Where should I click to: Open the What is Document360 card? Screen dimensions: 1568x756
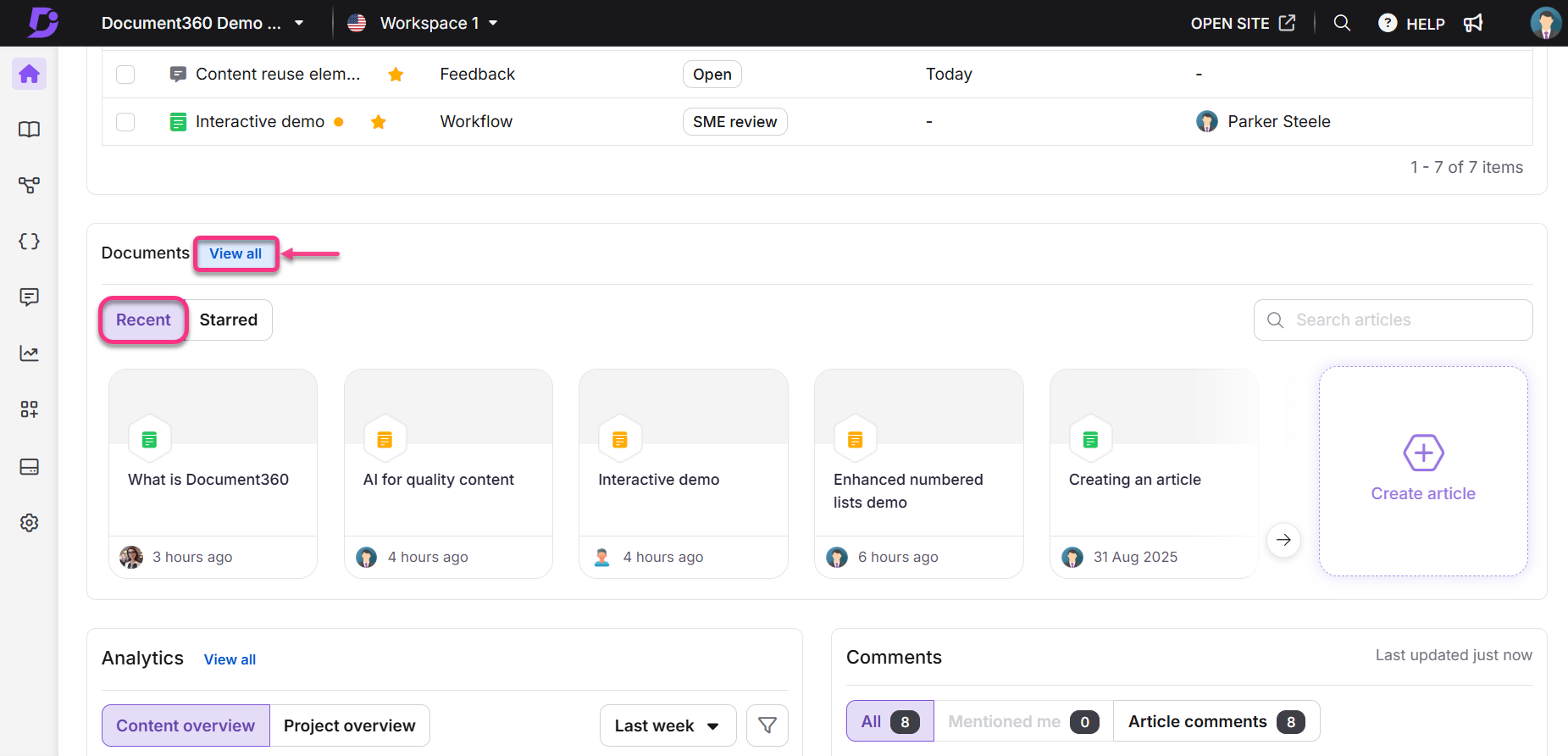213,473
